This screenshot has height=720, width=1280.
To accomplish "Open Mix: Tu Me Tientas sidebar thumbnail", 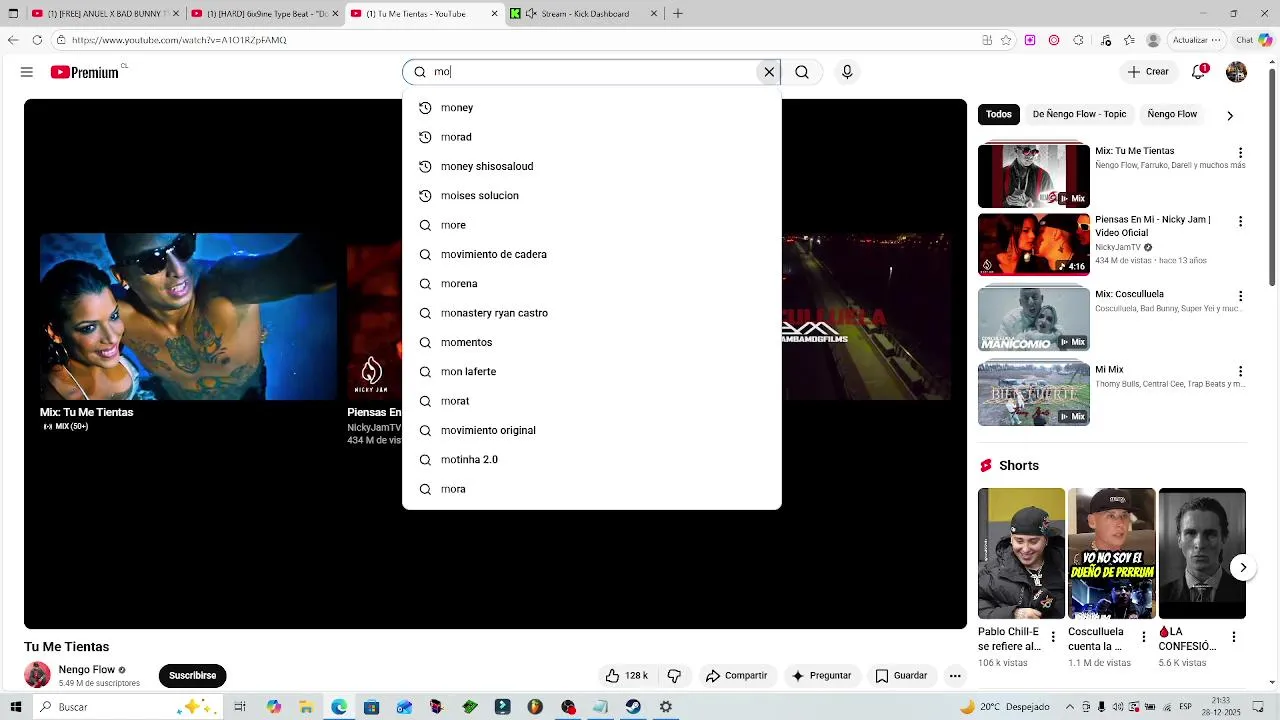I will (1034, 175).
